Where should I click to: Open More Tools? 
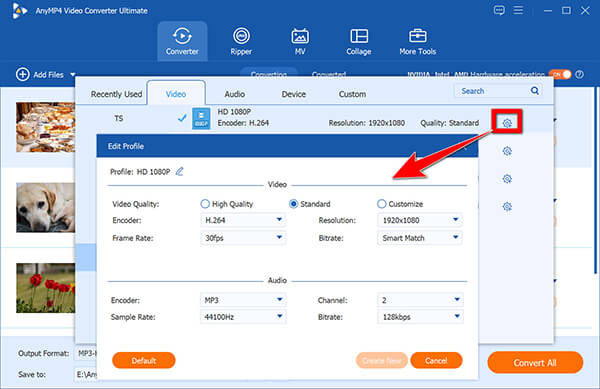pyautogui.click(x=417, y=41)
